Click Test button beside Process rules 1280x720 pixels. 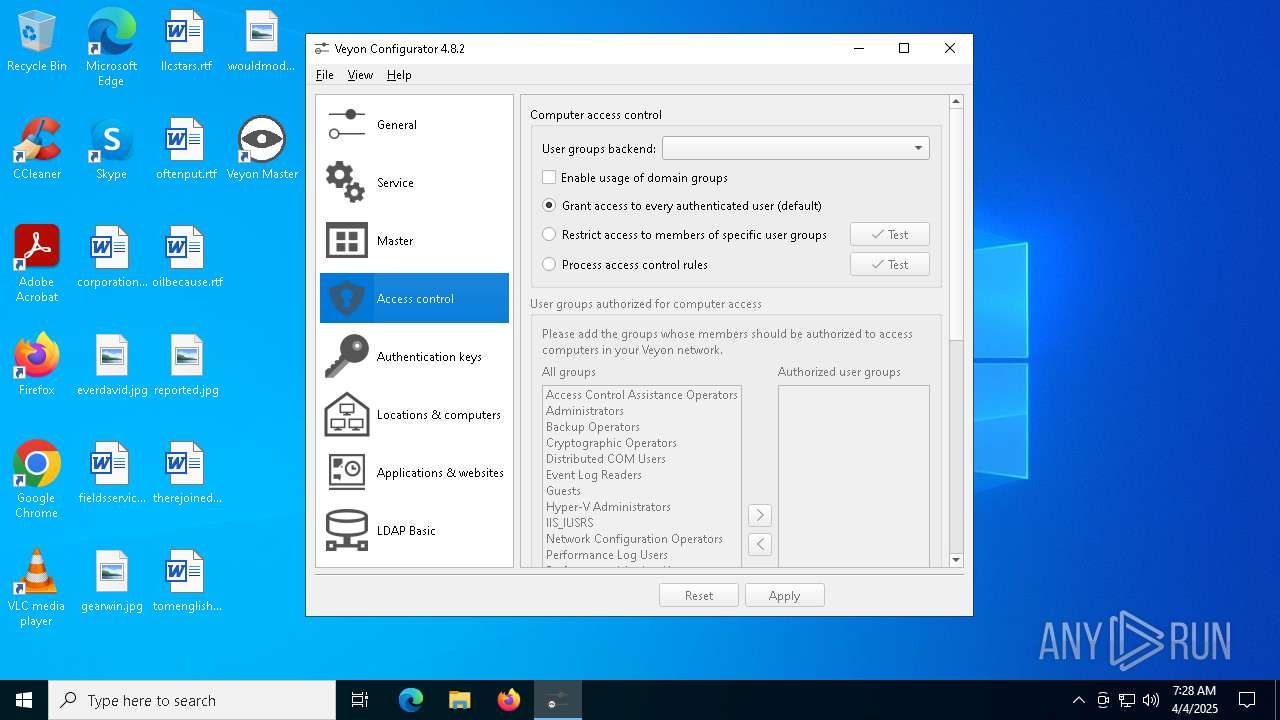click(x=890, y=265)
